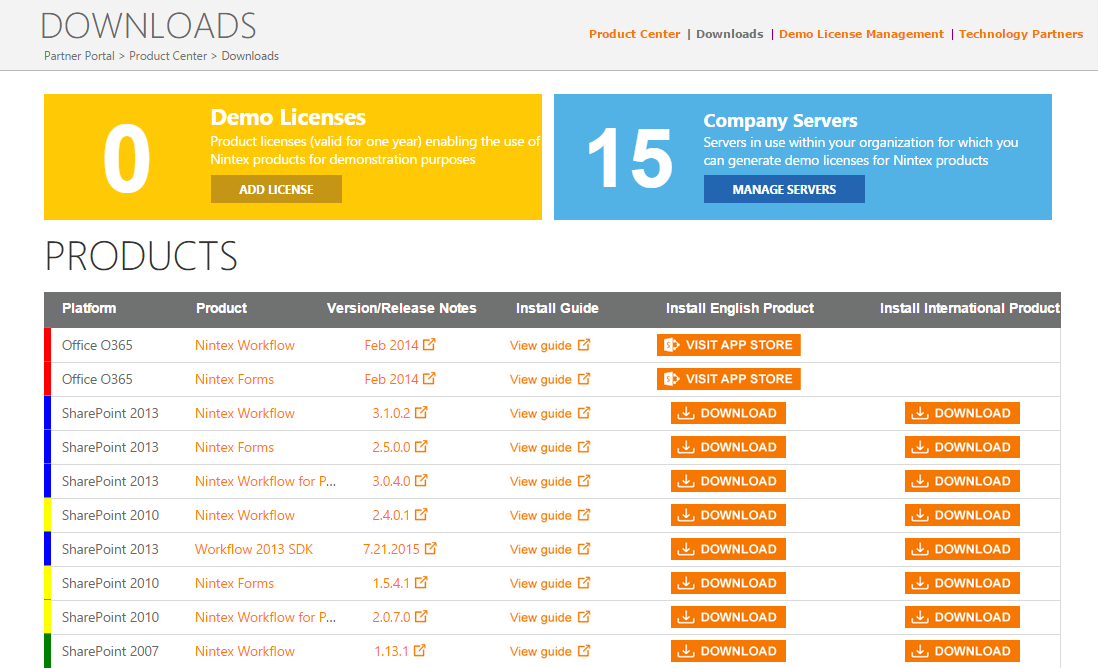Download English SharePoint 2013 Nintex Workflow
The image size is (1098, 668).
tap(728, 413)
